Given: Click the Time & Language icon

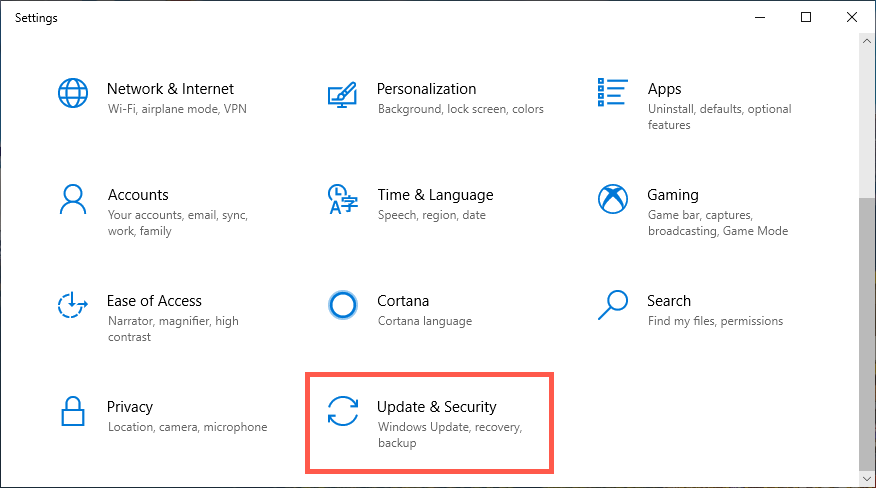Looking at the screenshot, I should (x=343, y=199).
